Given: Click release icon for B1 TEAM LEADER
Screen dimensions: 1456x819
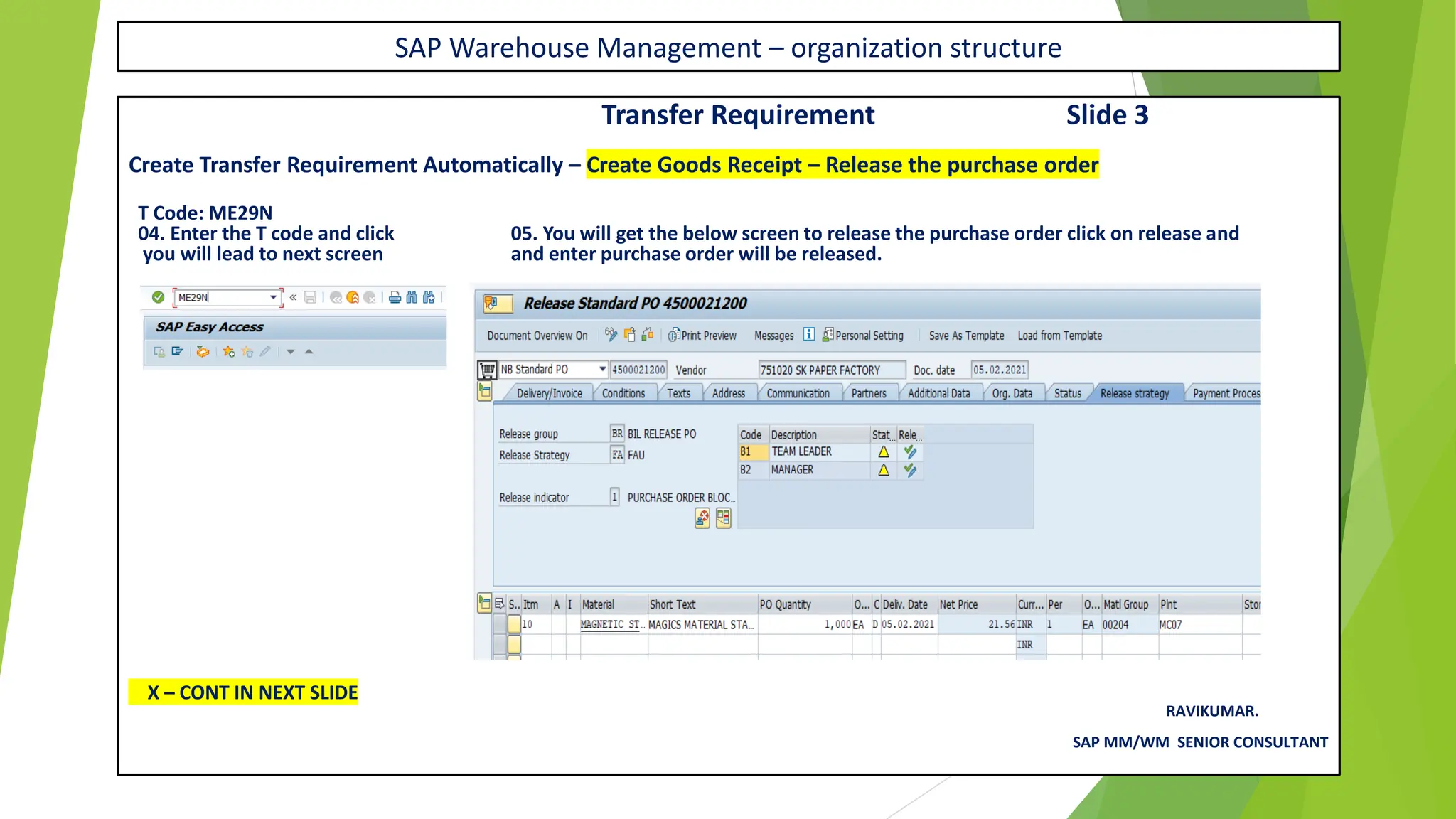Looking at the screenshot, I should 910,451.
